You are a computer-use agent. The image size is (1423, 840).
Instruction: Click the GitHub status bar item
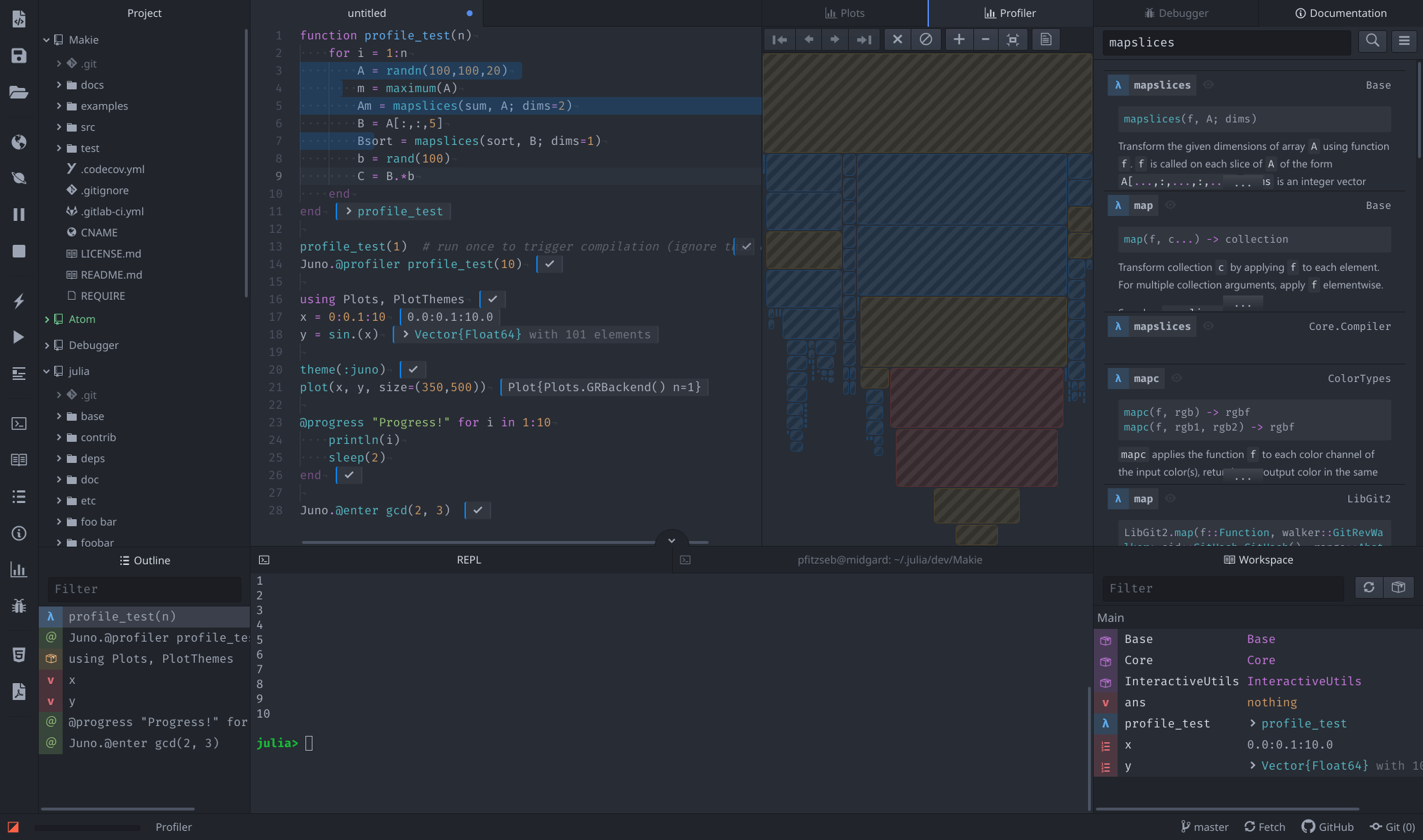point(1328,827)
